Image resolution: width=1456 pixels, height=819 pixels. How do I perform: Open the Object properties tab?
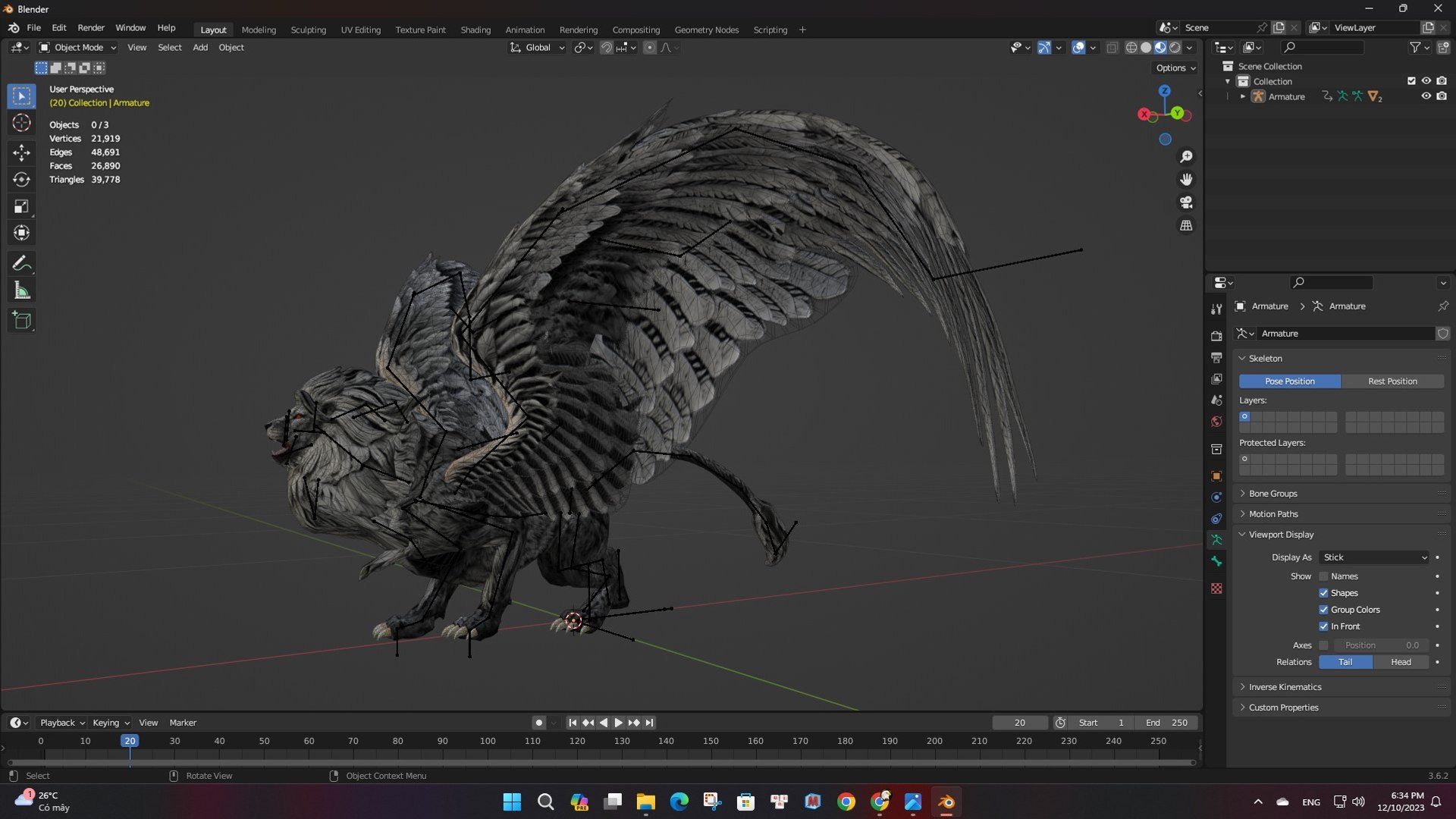tap(1216, 476)
